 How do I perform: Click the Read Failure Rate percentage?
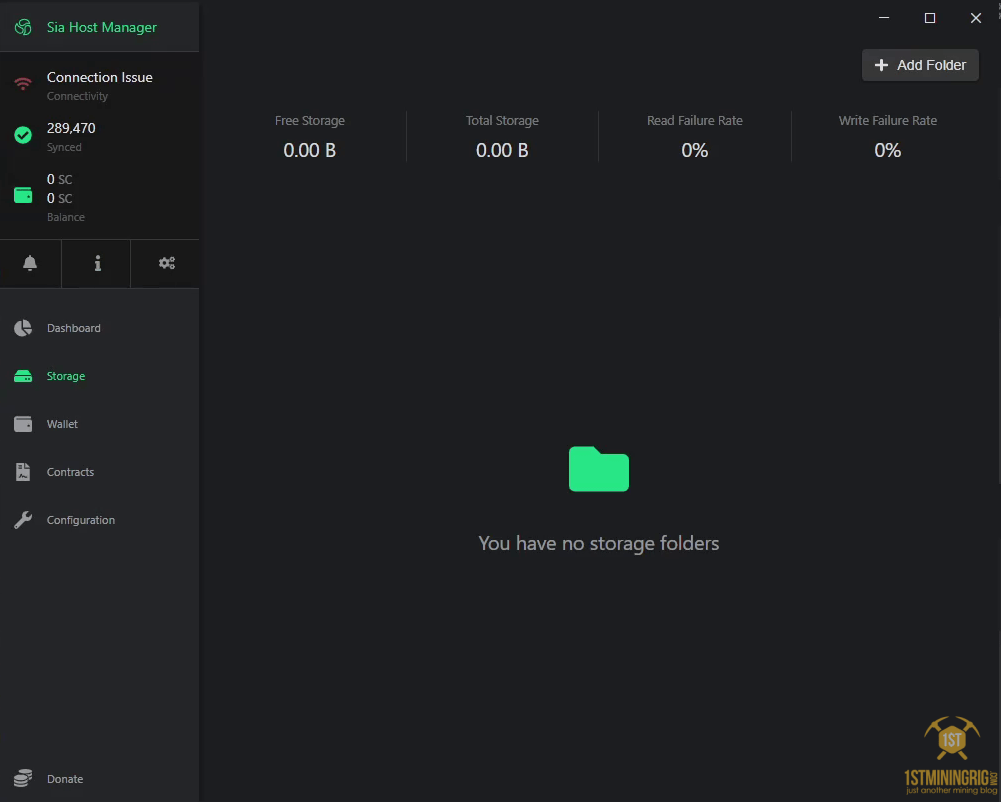695,150
